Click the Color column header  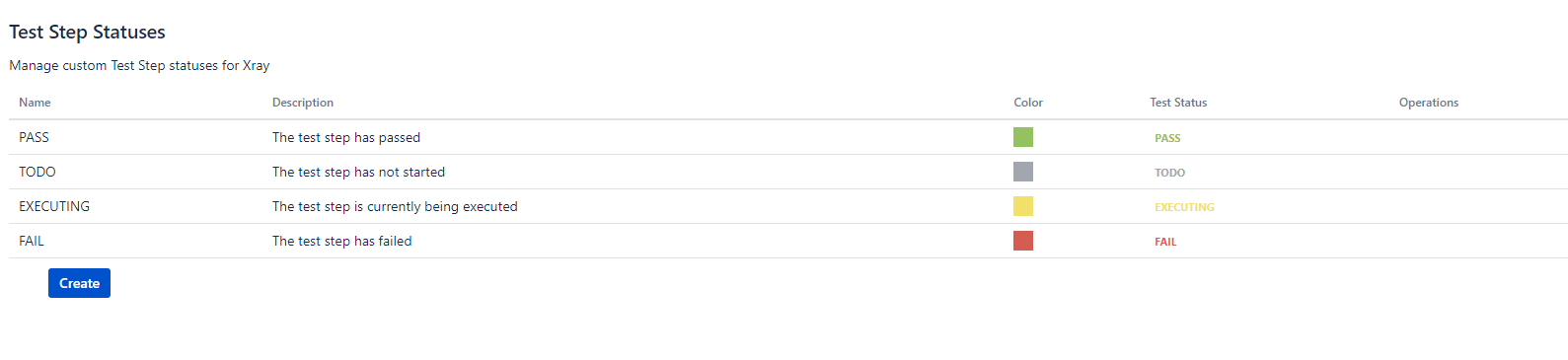coord(1028,103)
